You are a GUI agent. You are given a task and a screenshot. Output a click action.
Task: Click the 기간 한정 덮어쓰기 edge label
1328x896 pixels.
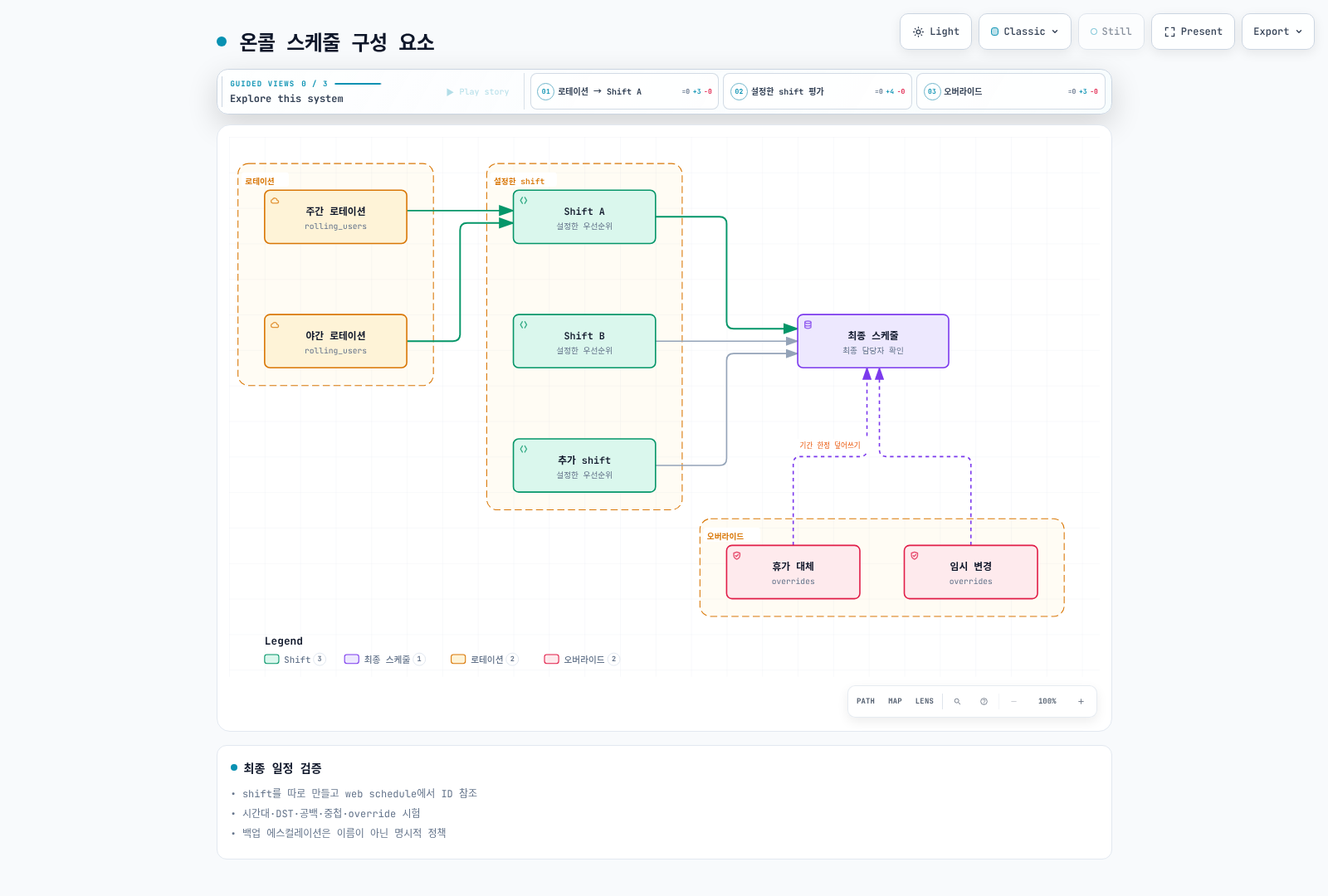tap(830, 446)
